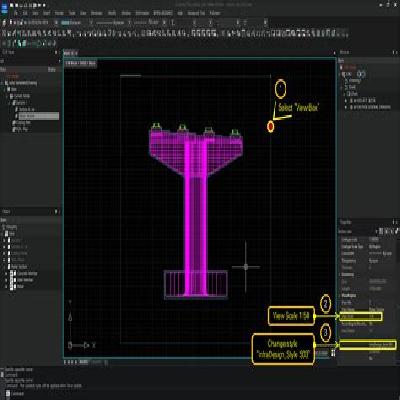Click the pin icon of the upper-left tree panel

[x=56, y=52]
